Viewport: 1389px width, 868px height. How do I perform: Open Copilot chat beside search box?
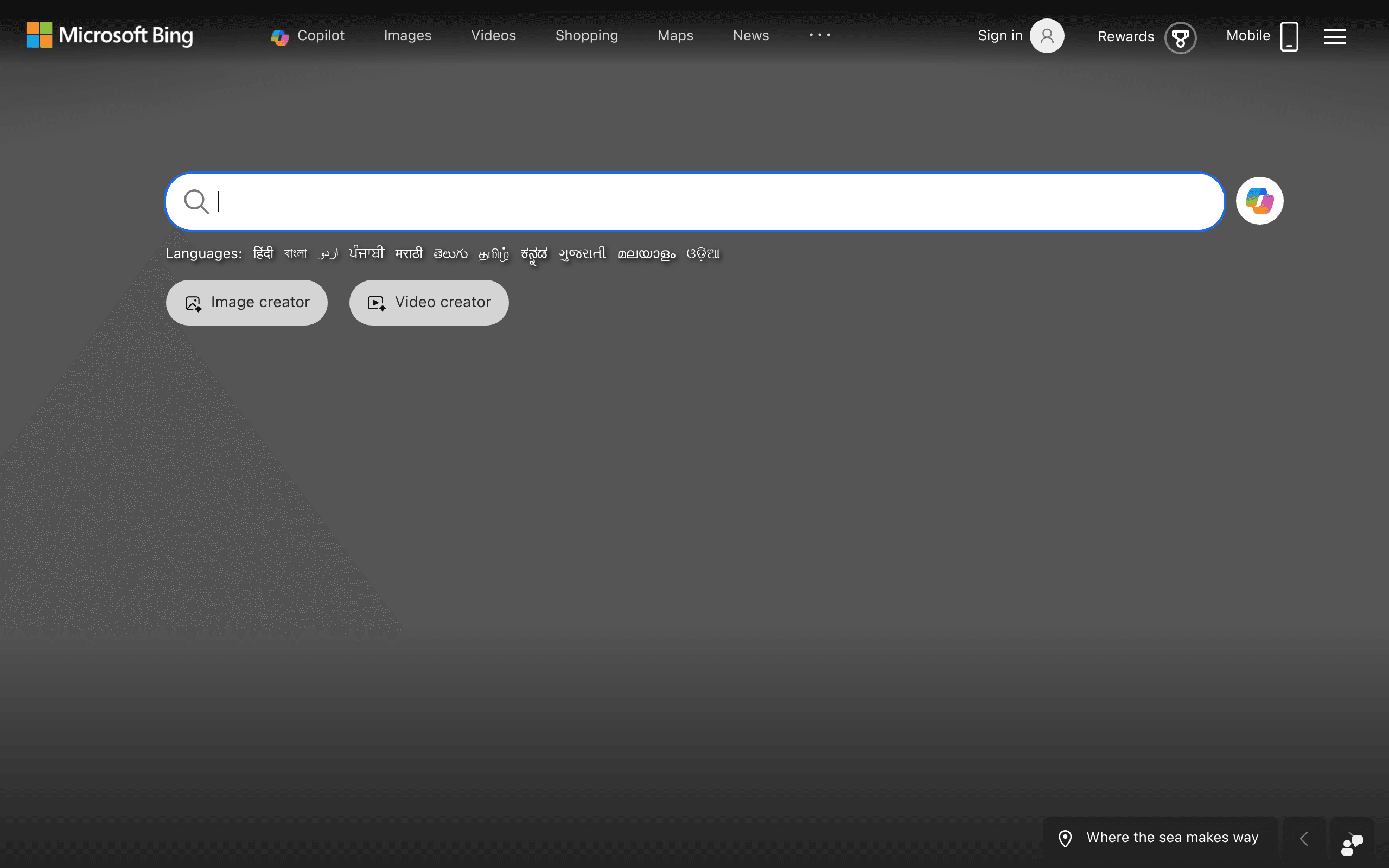pos(1259,201)
